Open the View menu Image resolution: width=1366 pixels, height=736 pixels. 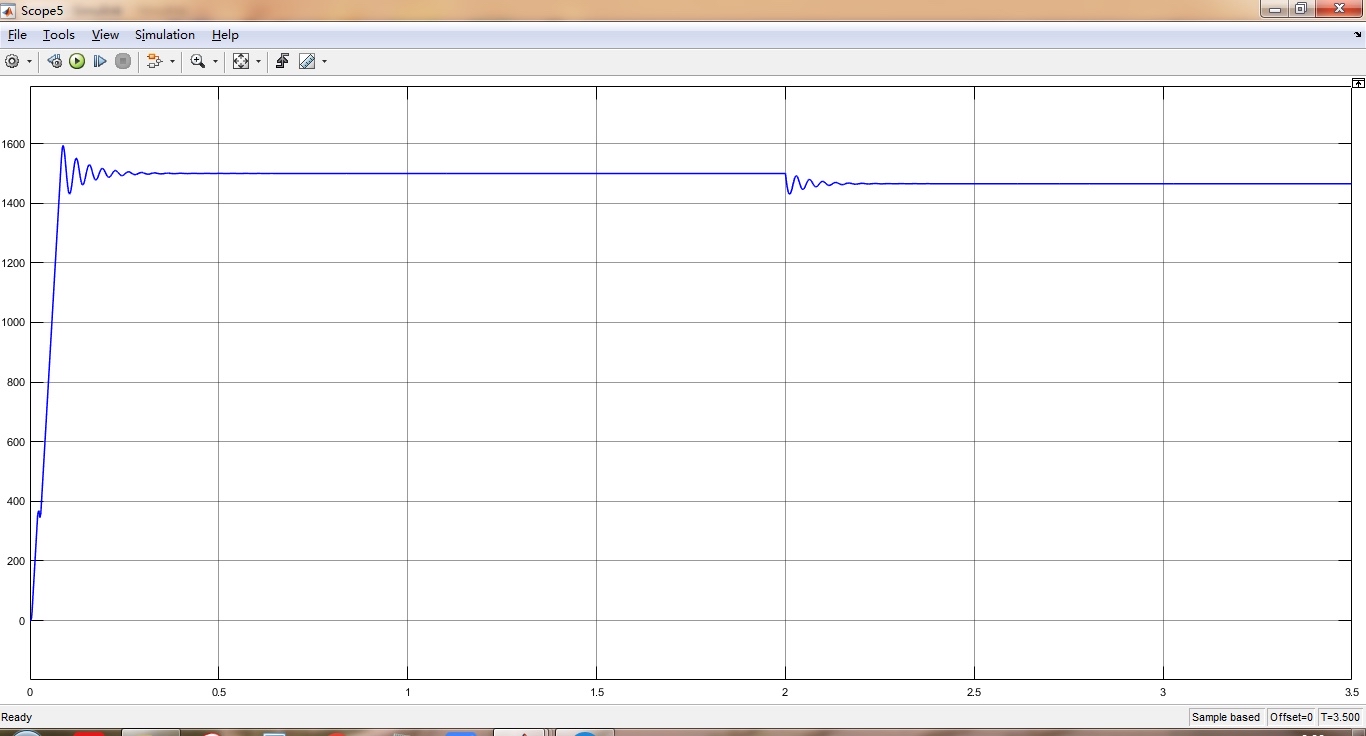click(x=105, y=35)
